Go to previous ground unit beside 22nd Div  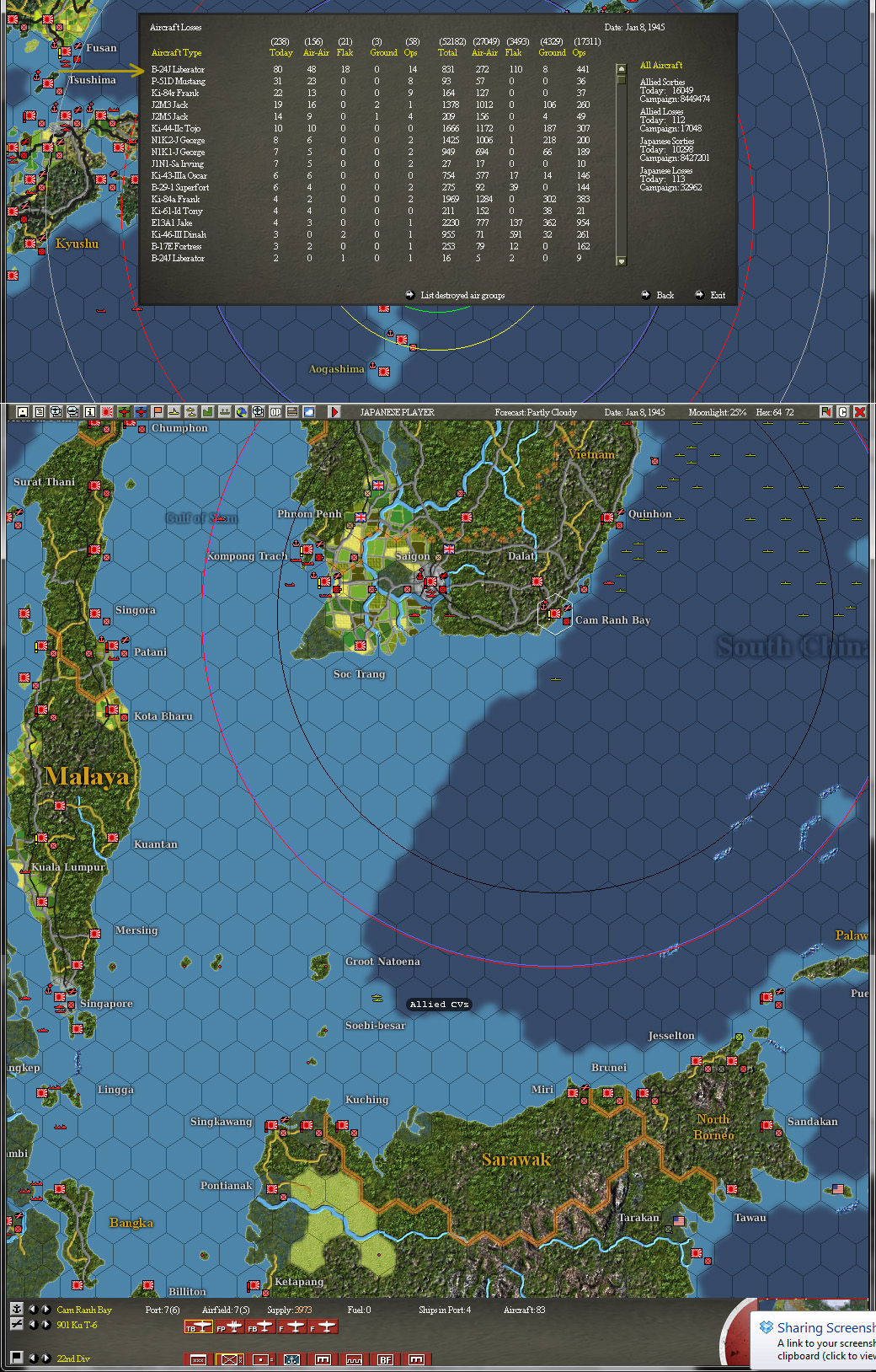[x=33, y=1358]
